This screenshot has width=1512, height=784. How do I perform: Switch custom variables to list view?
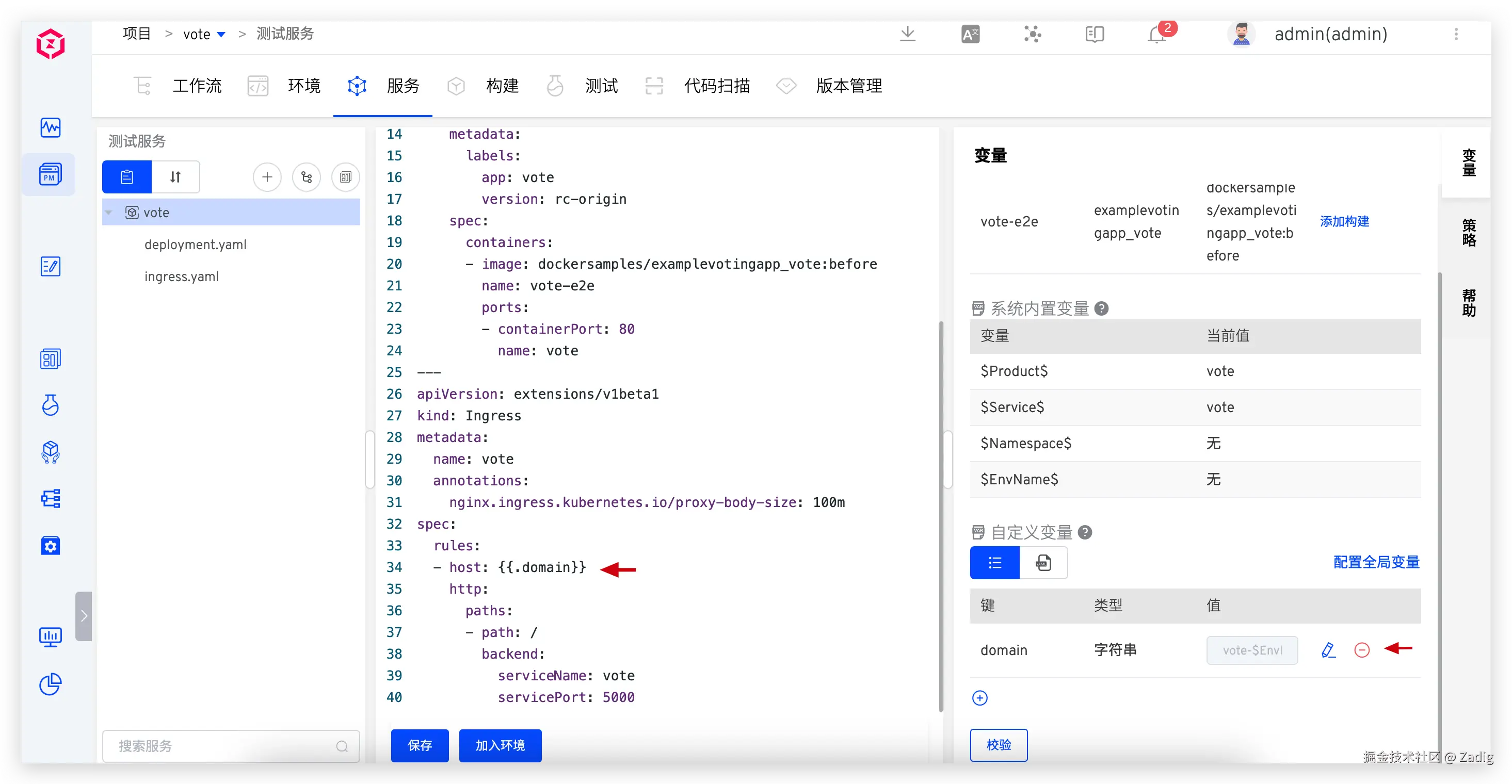click(x=994, y=563)
